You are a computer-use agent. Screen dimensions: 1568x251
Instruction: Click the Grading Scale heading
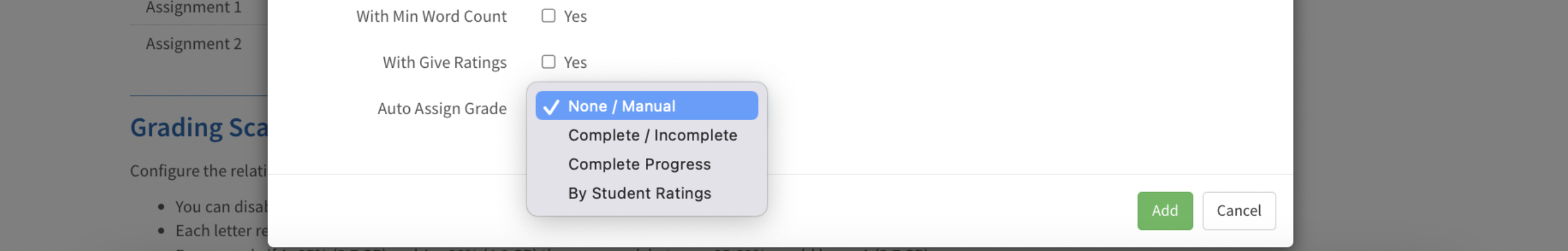[199, 128]
